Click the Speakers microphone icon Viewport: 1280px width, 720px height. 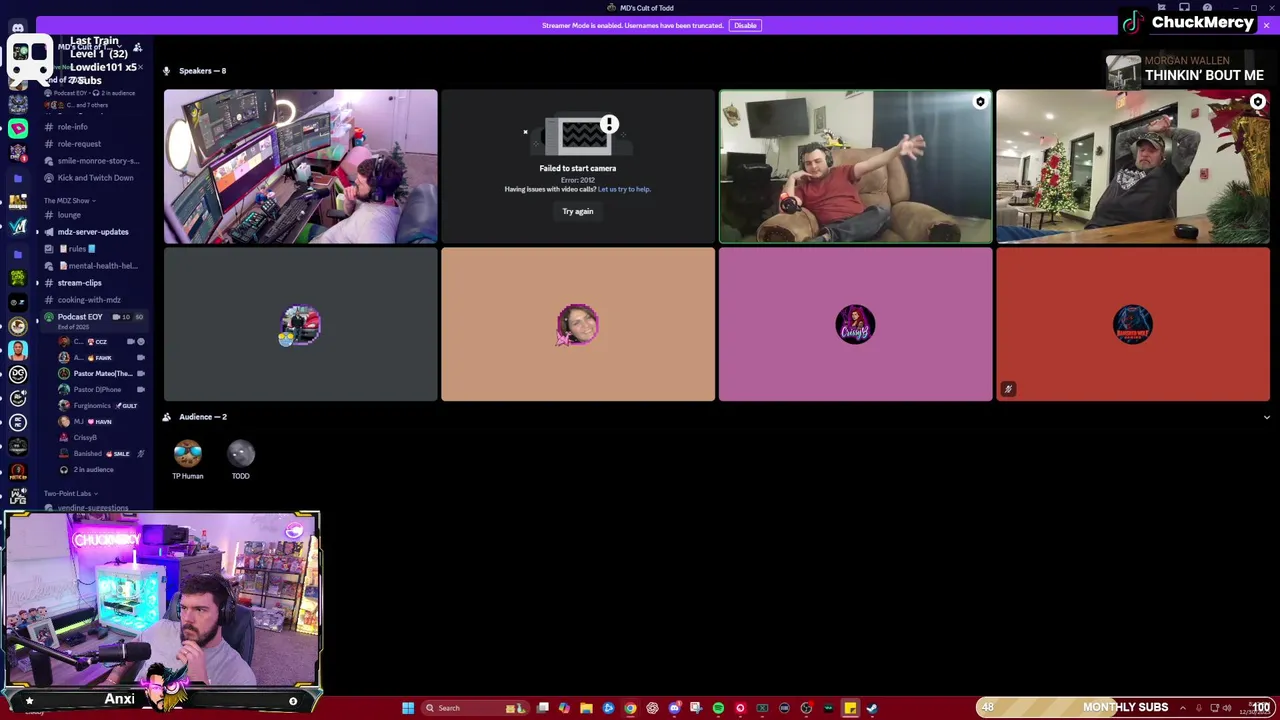pyautogui.click(x=167, y=71)
